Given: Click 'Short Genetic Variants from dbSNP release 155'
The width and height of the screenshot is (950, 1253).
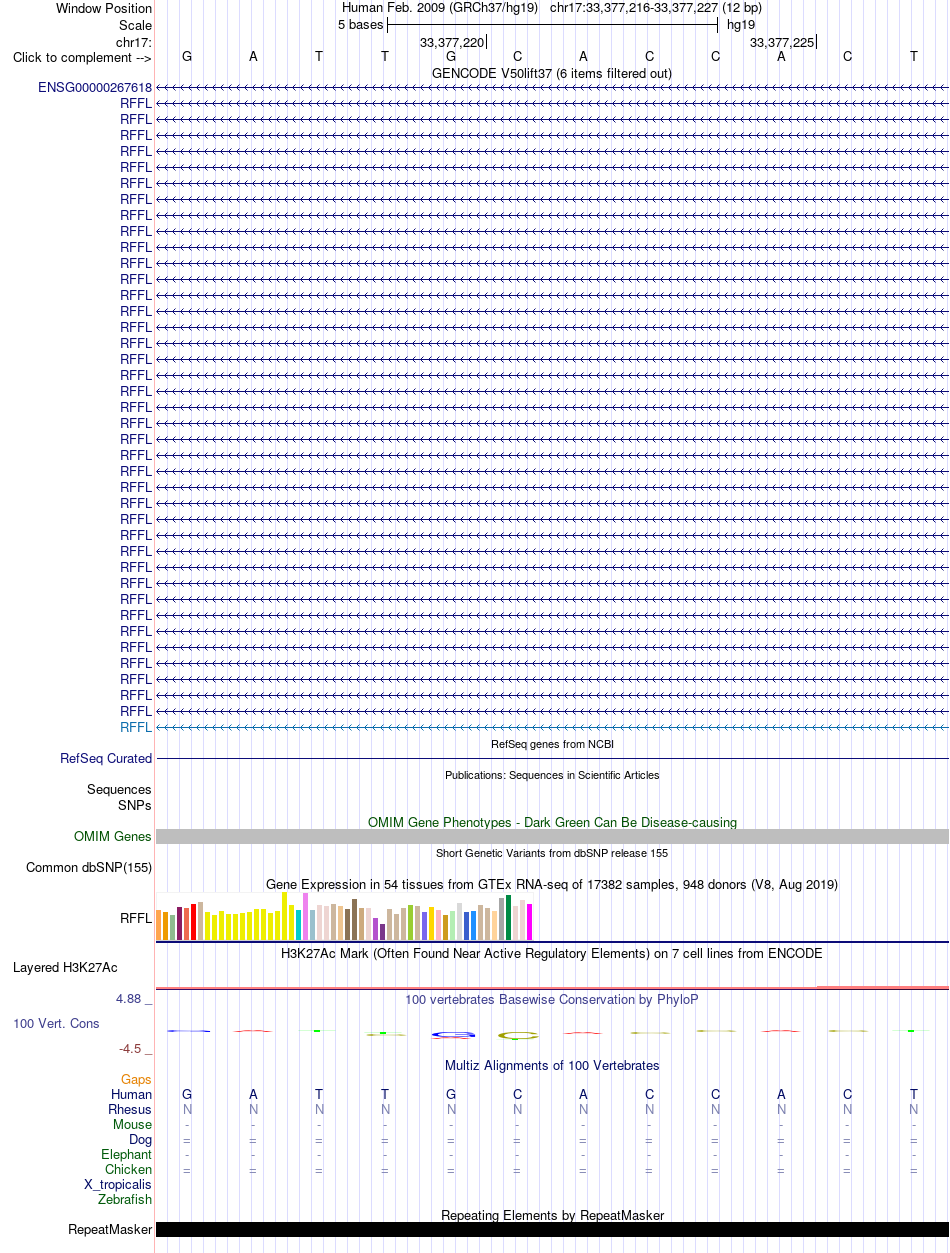Looking at the screenshot, I should [x=552, y=853].
